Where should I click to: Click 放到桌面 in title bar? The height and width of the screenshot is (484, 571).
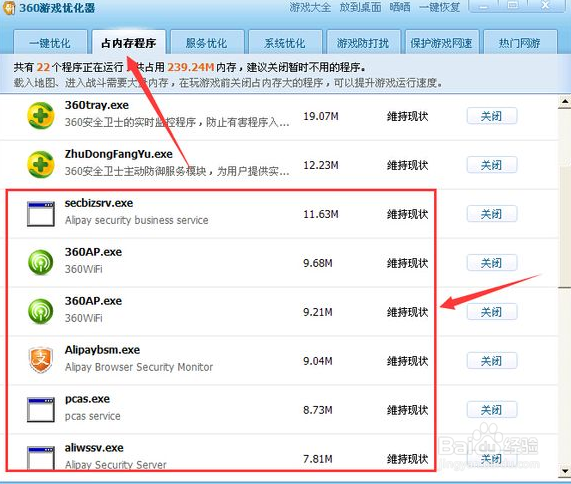pyautogui.click(x=360, y=7)
